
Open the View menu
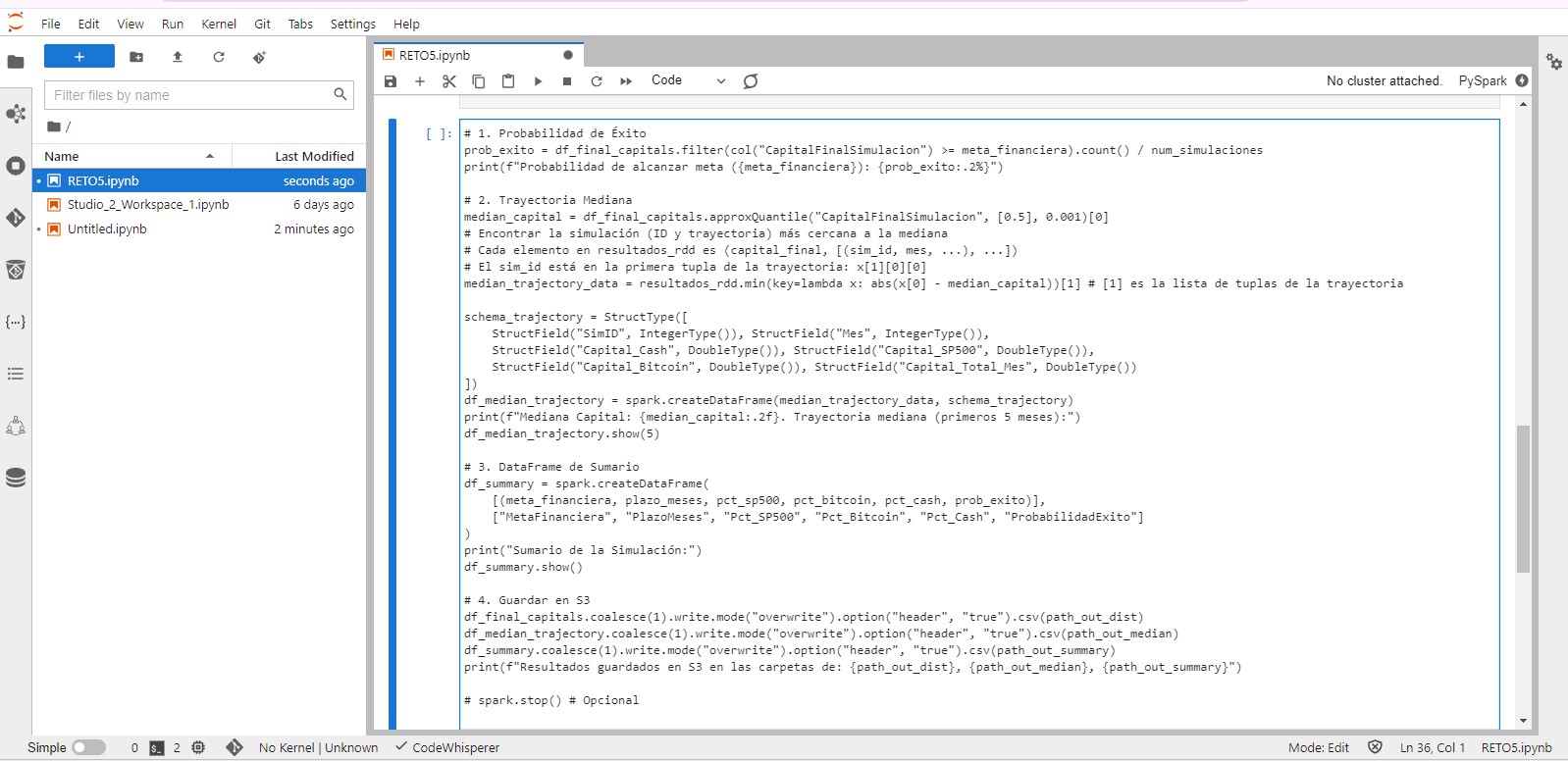tap(131, 24)
